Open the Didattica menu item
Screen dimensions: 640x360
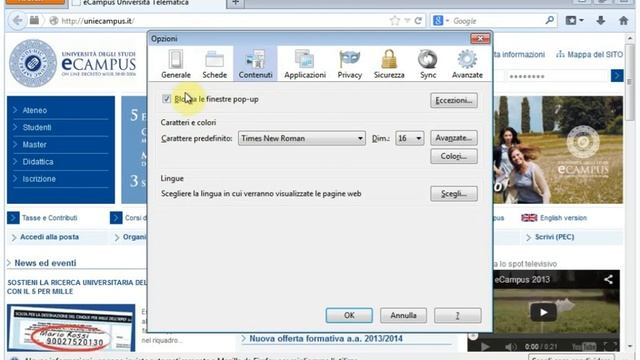pos(38,162)
